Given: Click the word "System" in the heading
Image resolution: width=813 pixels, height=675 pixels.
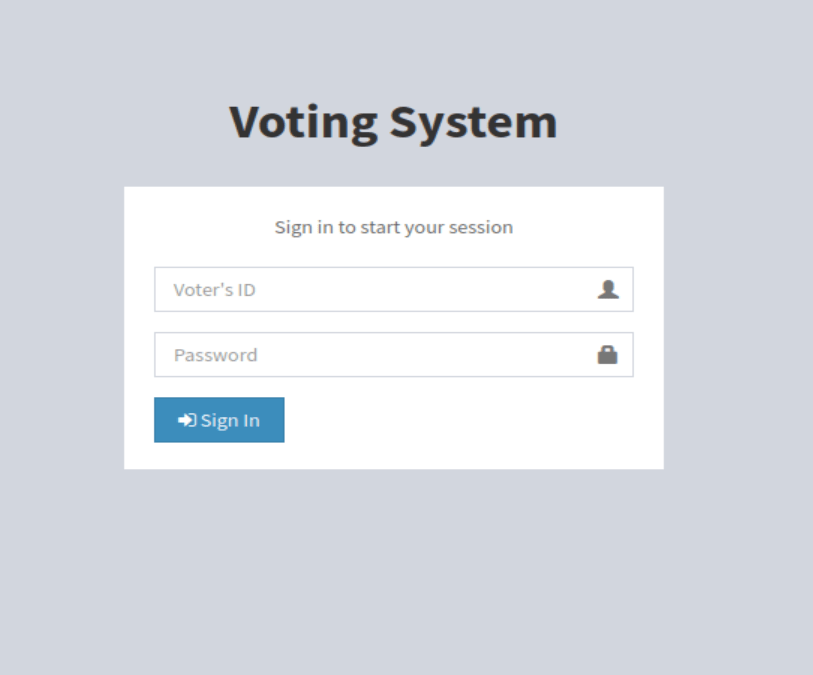Looking at the screenshot, I should (x=473, y=122).
